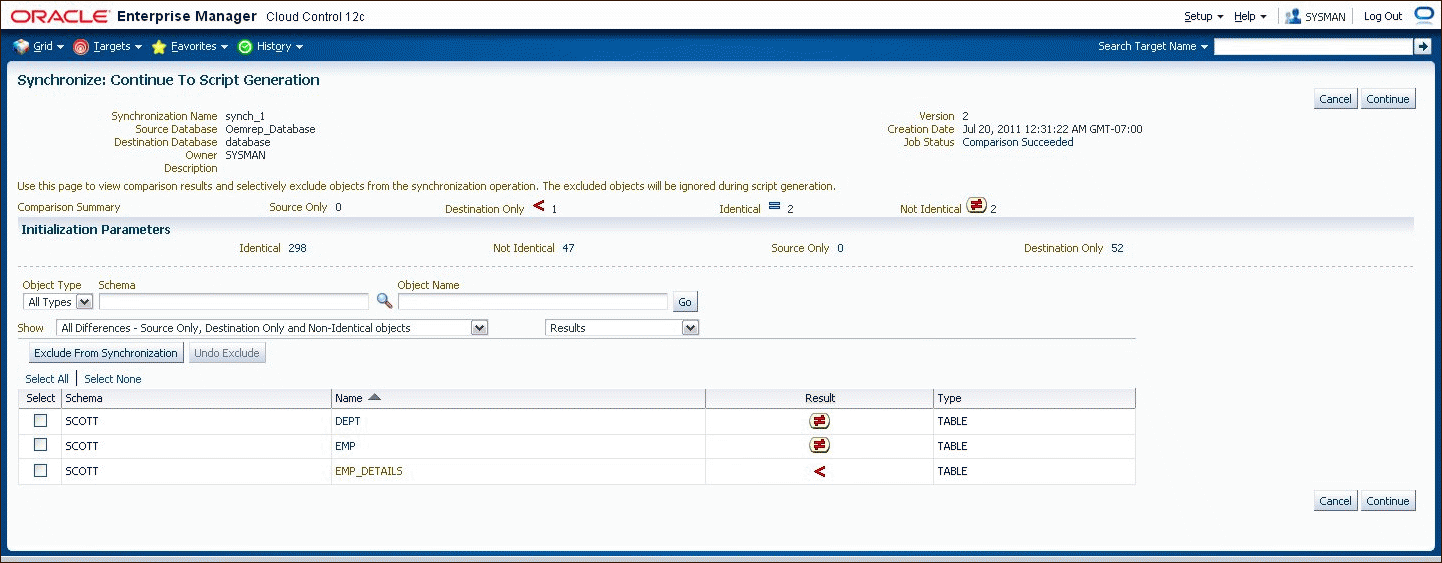Click the Favorites star icon

tap(159, 46)
